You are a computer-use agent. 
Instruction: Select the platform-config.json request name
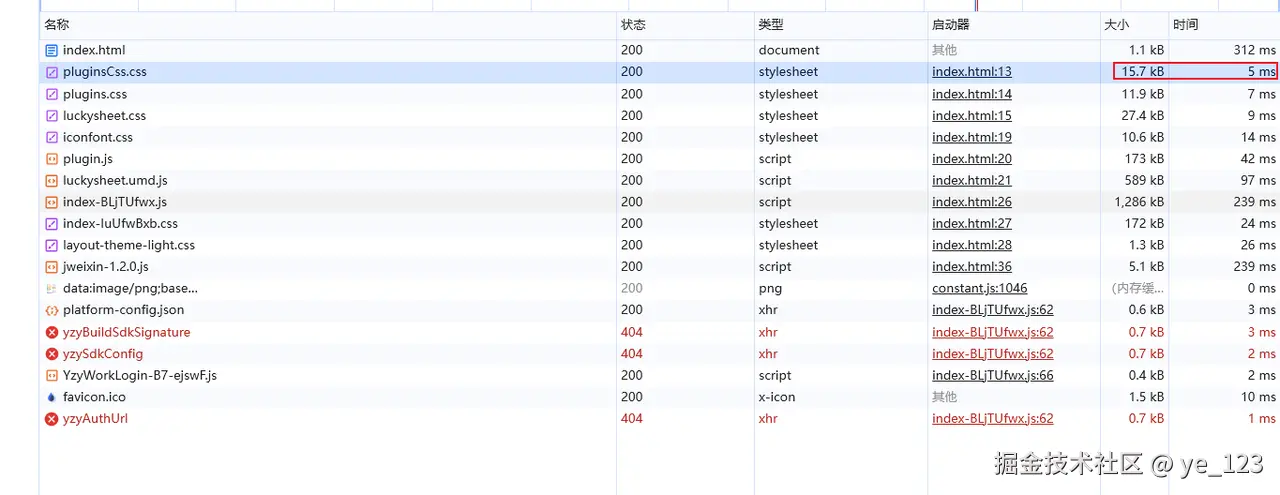pyautogui.click(x=124, y=310)
